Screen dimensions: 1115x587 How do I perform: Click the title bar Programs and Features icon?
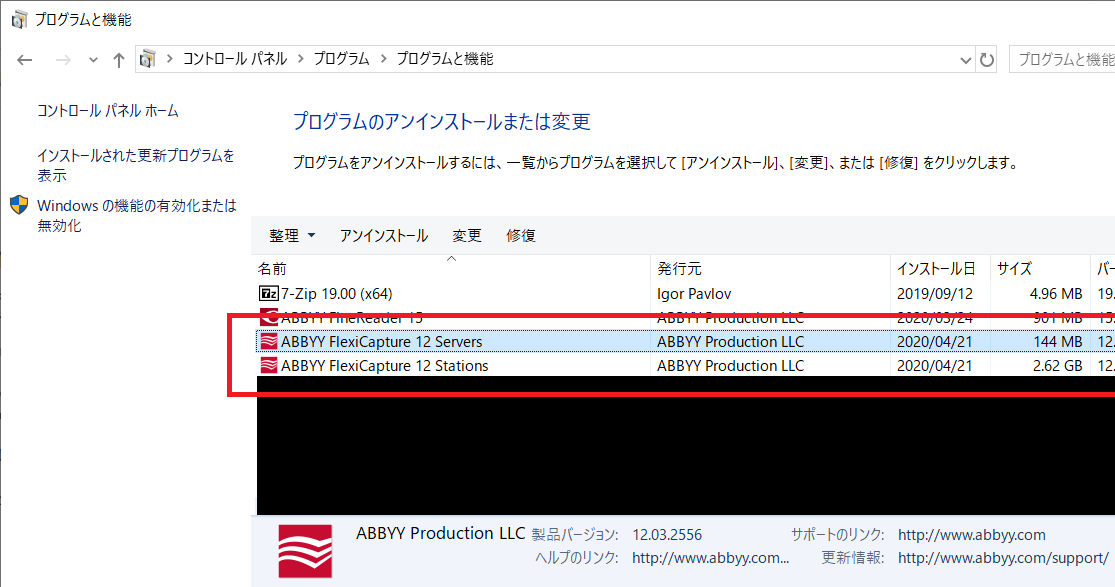(19, 20)
